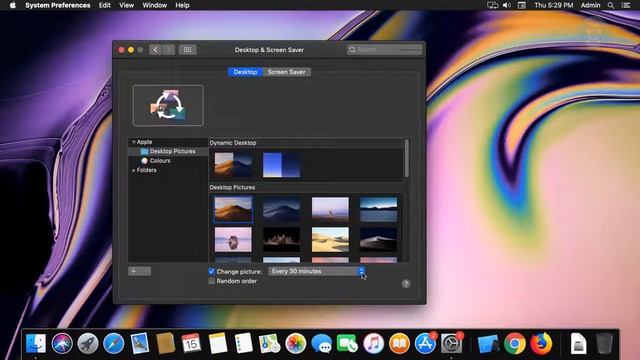The height and width of the screenshot is (360, 640).
Task: Click the Admin user menu
Action: click(590, 5)
